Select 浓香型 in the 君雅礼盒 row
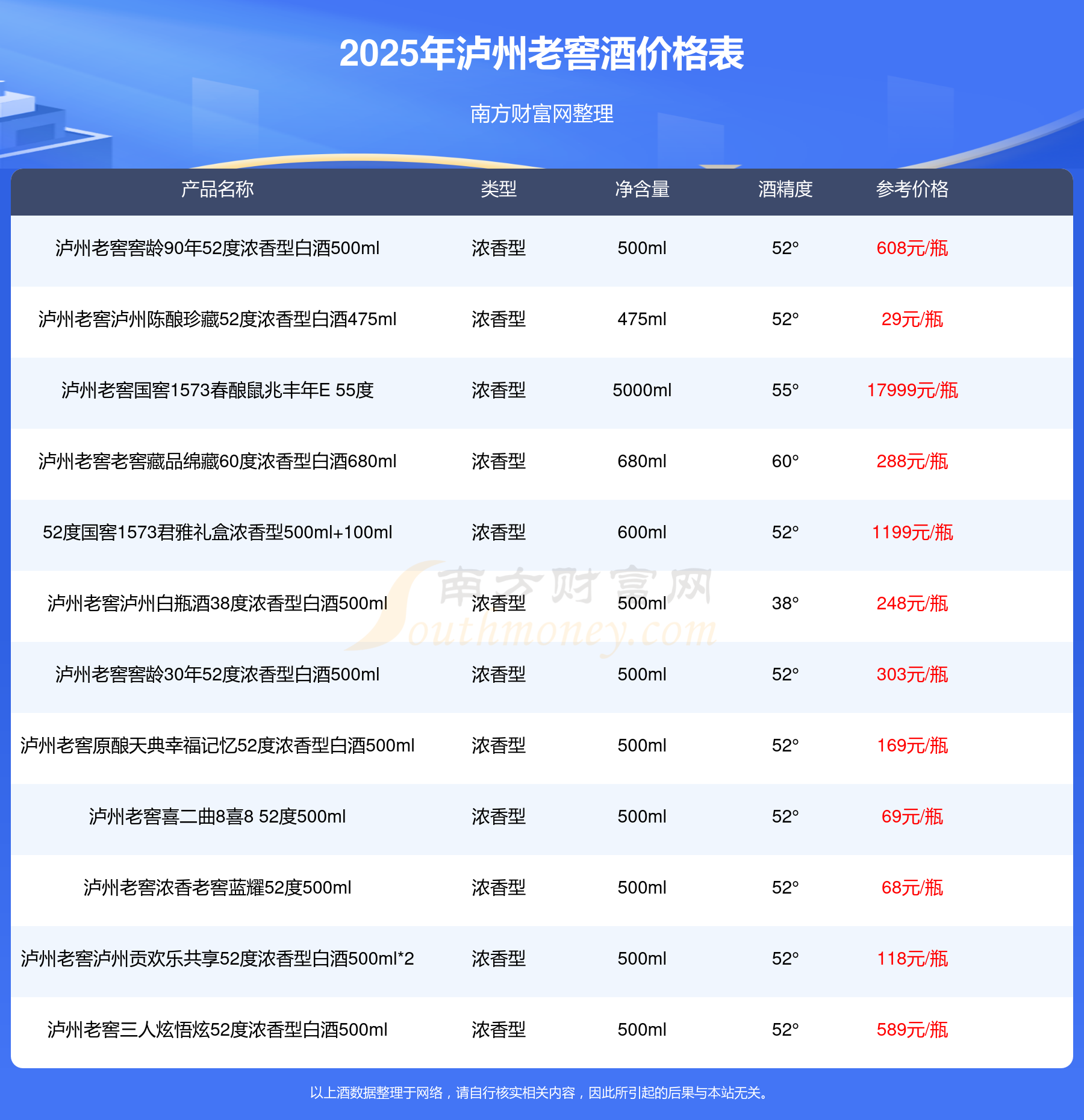The image size is (1084, 1120). (499, 532)
